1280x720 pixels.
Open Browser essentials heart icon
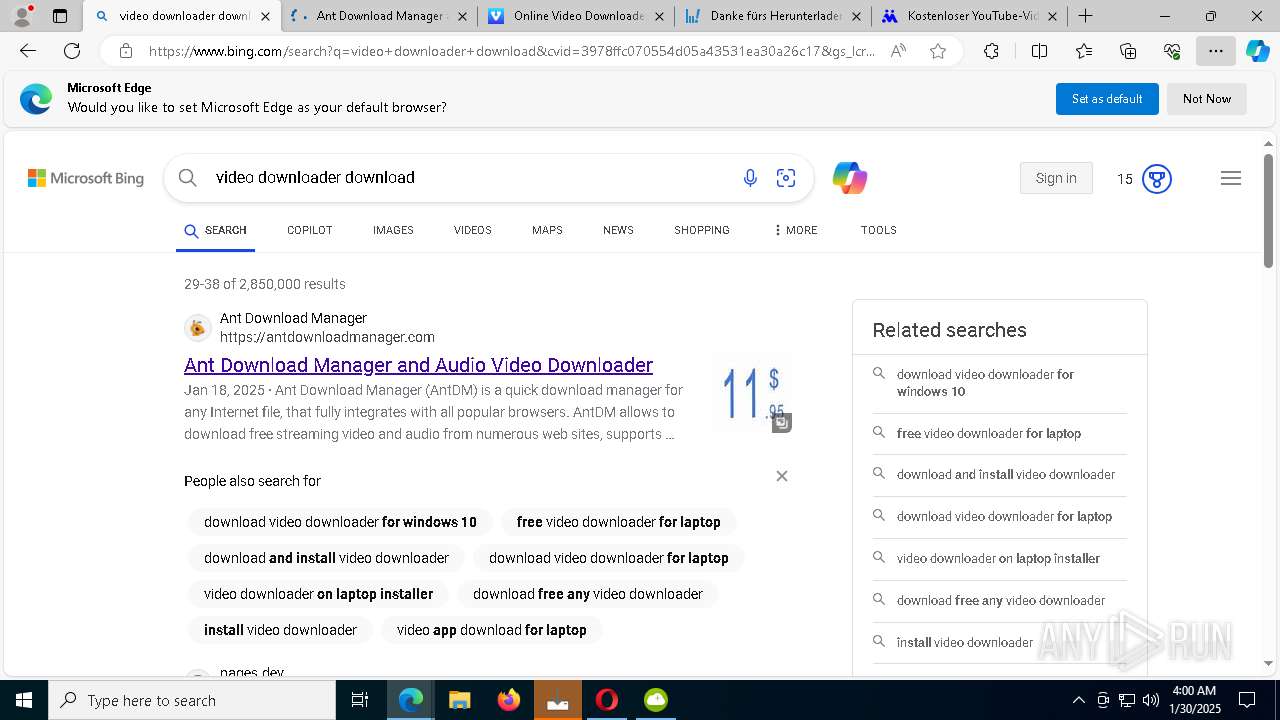click(1172, 51)
